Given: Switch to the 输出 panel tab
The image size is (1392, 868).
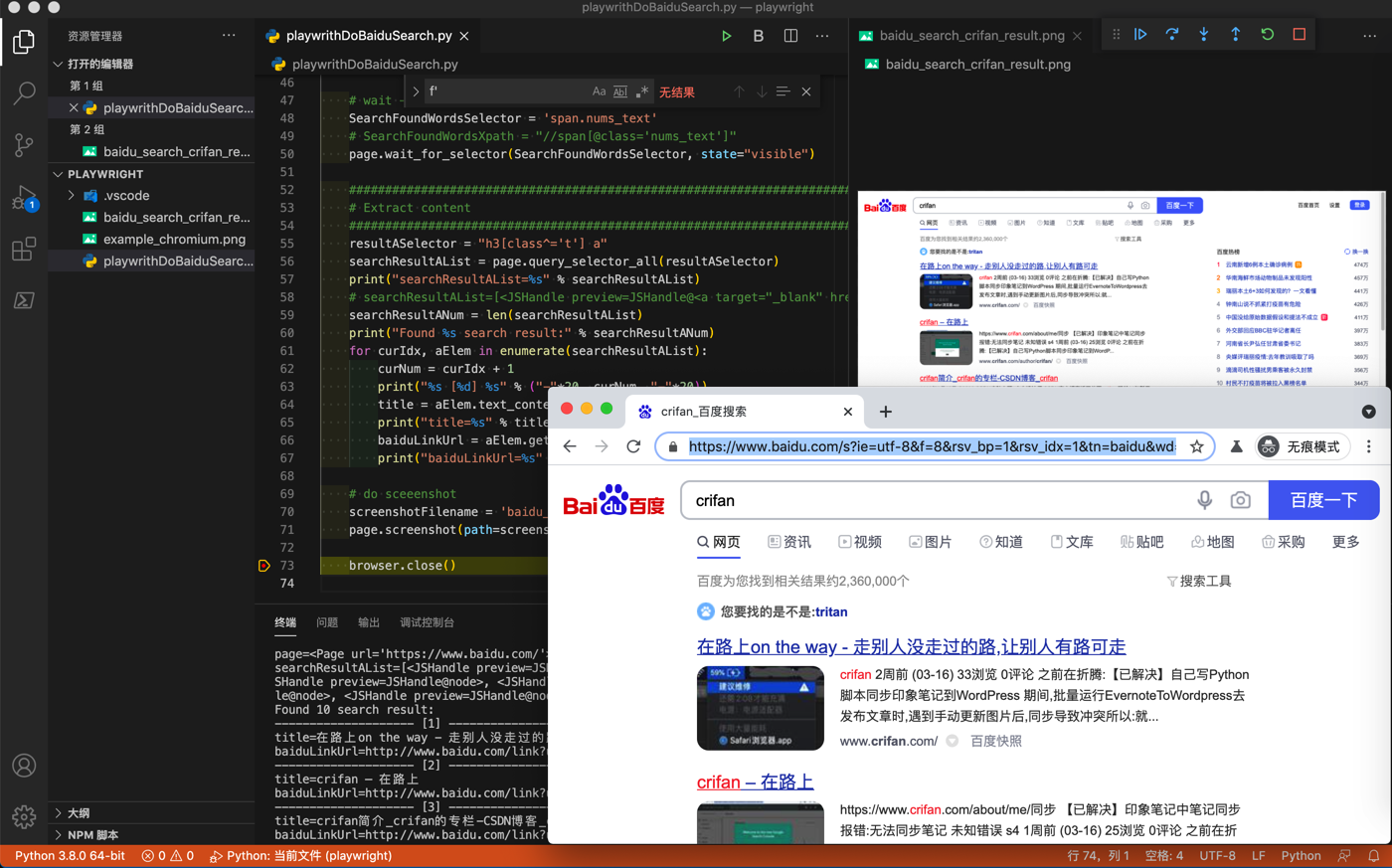Looking at the screenshot, I should pos(369,622).
